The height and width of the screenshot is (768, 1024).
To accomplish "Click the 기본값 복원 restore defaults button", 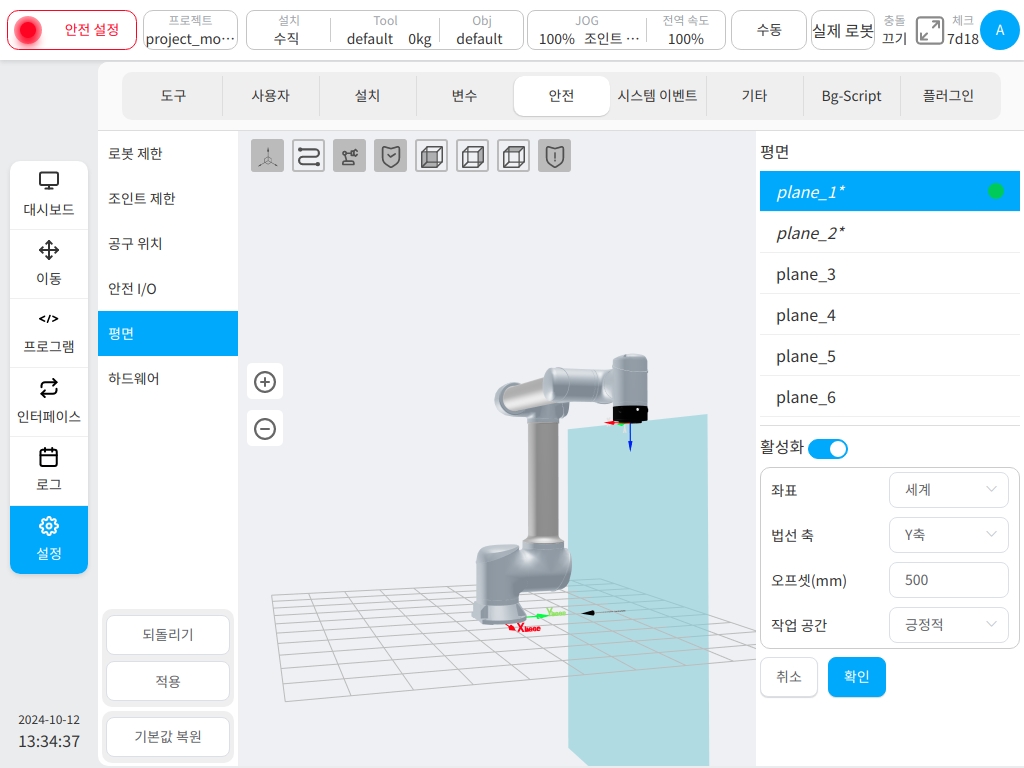I will (x=168, y=737).
